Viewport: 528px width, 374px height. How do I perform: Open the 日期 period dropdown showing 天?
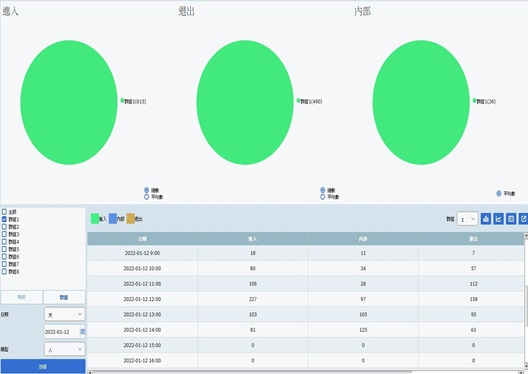(x=65, y=314)
